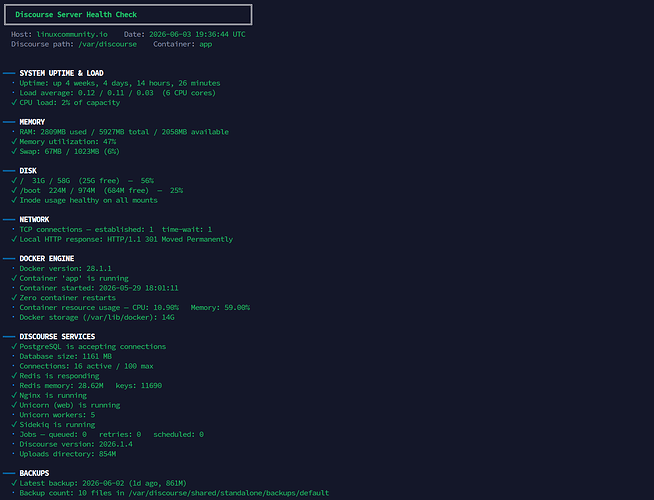Click the host value linuxcommunity.io
The image size is (654, 500).
(72, 34)
